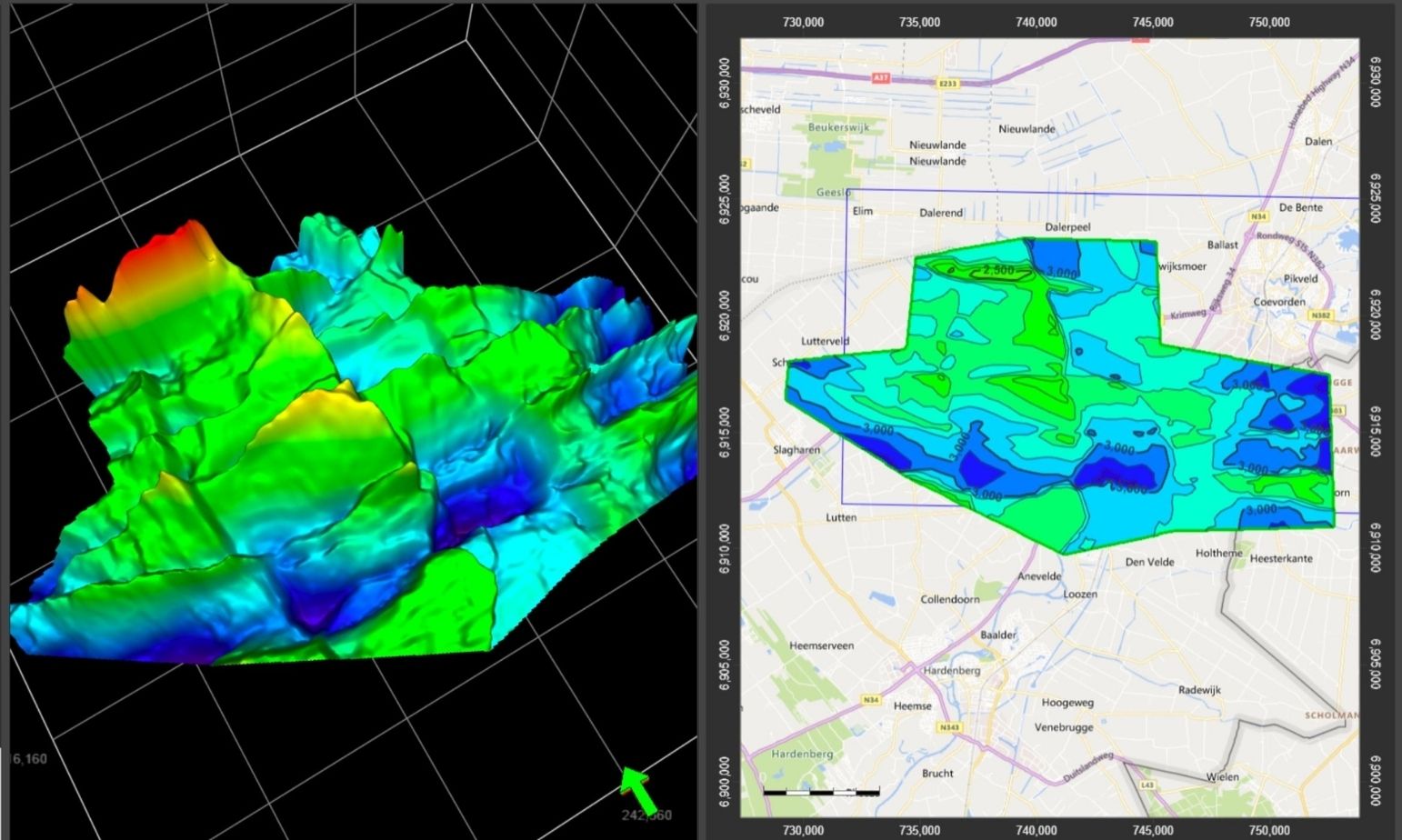This screenshot has height=840, width=1402.
Task: Select the 2,500 contour label
Action: [997, 271]
